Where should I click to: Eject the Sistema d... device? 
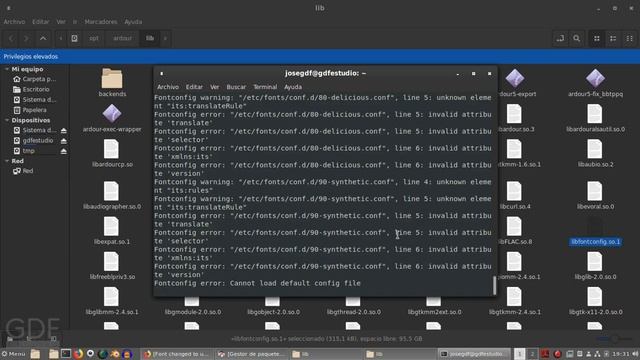pyautogui.click(x=64, y=130)
